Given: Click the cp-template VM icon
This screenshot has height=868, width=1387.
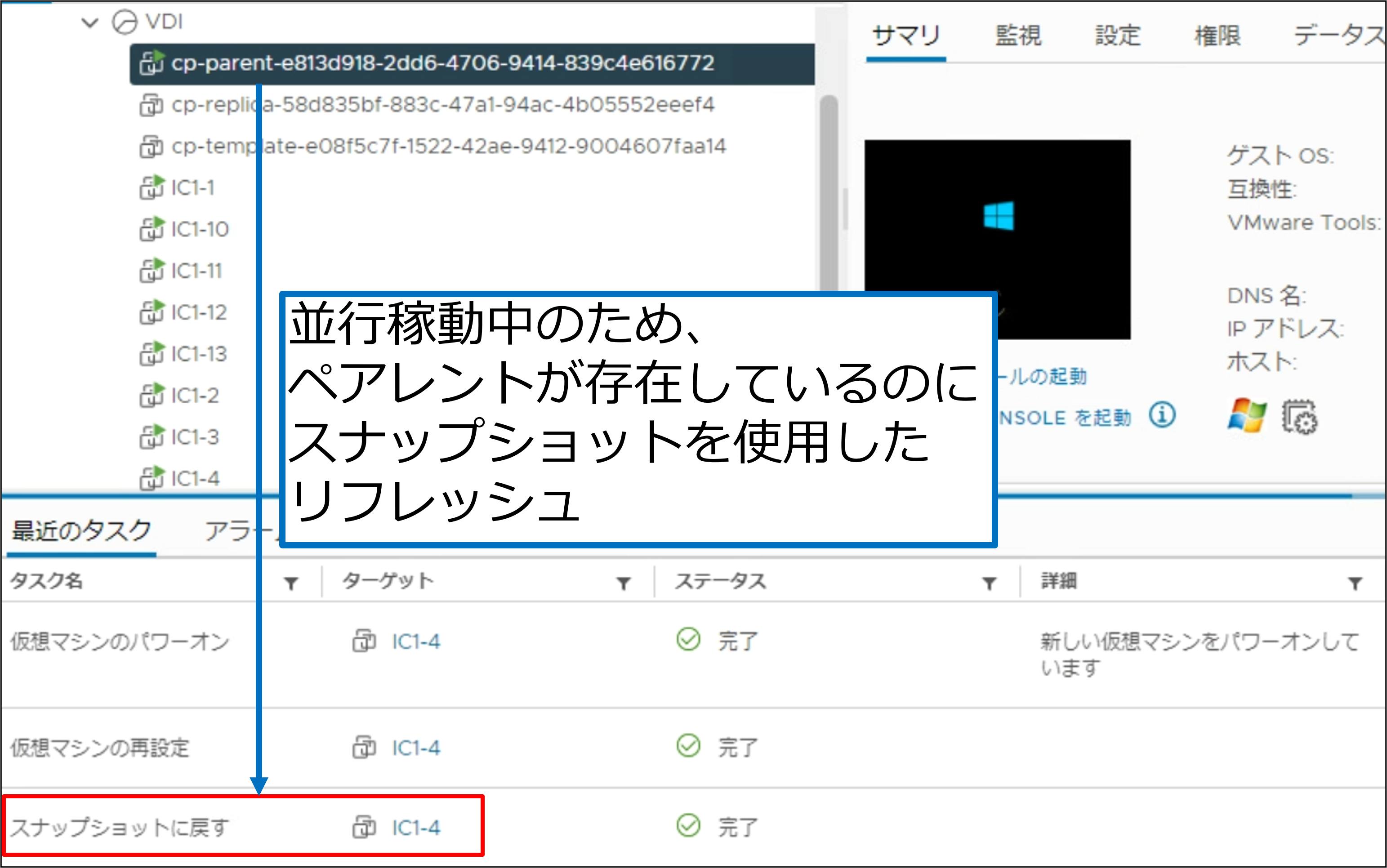Looking at the screenshot, I should (x=151, y=147).
